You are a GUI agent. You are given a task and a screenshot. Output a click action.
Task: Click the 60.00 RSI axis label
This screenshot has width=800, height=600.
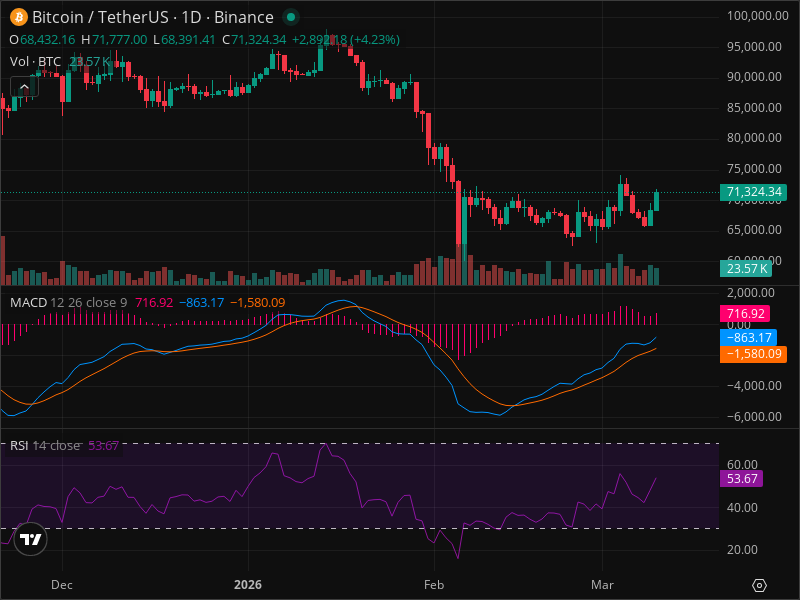742,464
